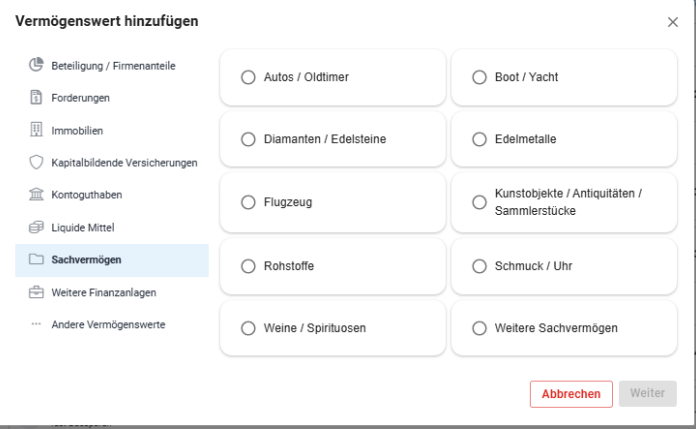Click the bank icon beside Kontoguthaben
This screenshot has width=696, height=429.
coord(36,195)
